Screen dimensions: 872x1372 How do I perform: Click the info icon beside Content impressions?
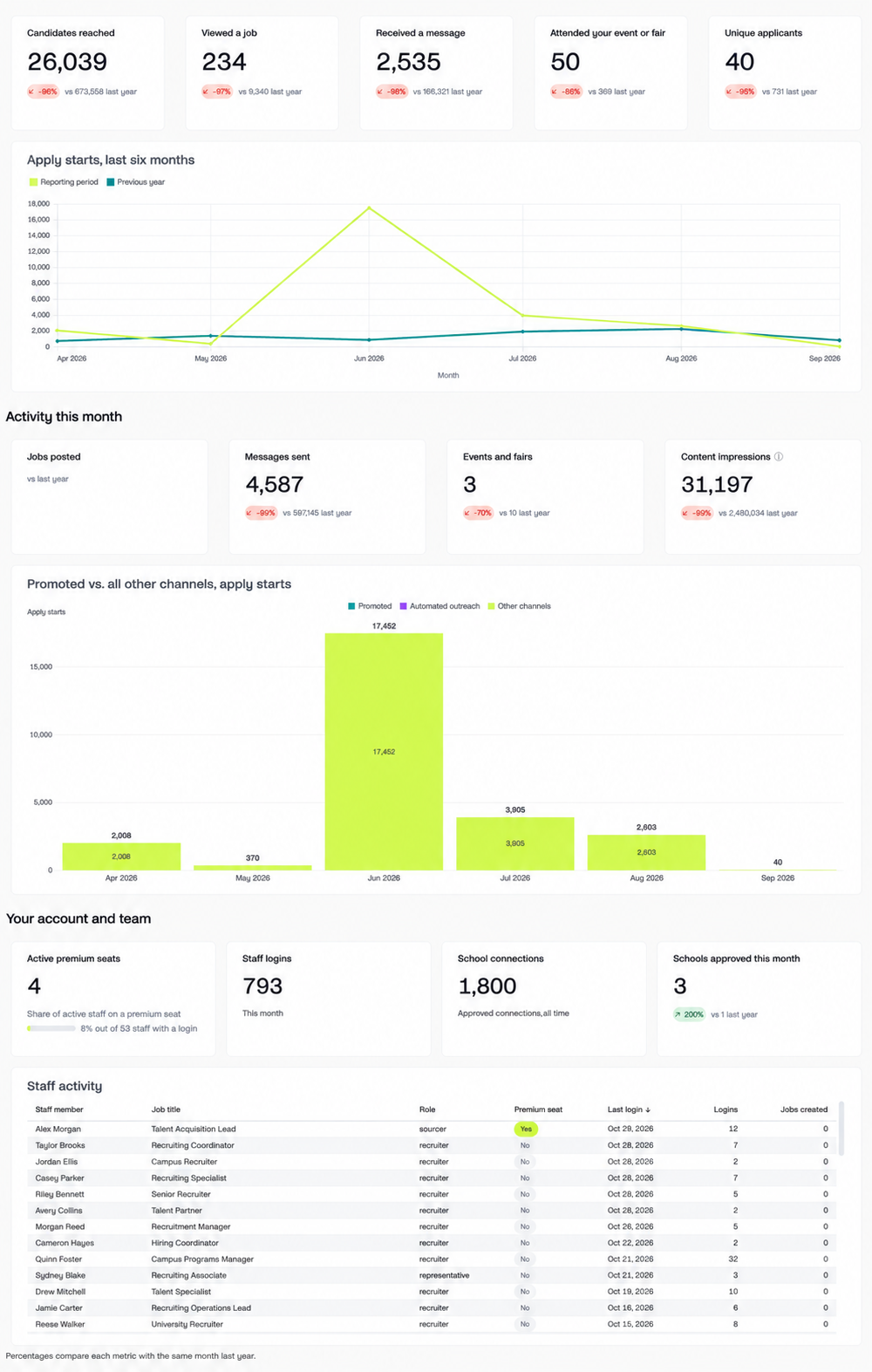779,456
